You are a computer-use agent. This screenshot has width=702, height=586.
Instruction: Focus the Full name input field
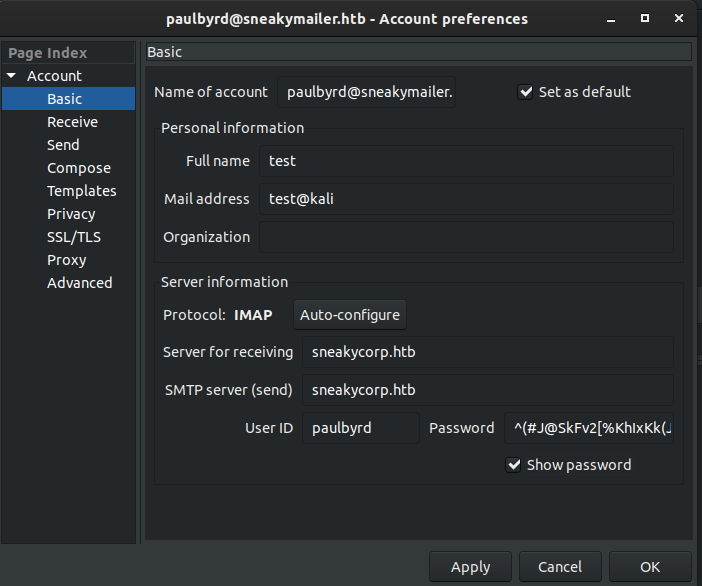(467, 161)
